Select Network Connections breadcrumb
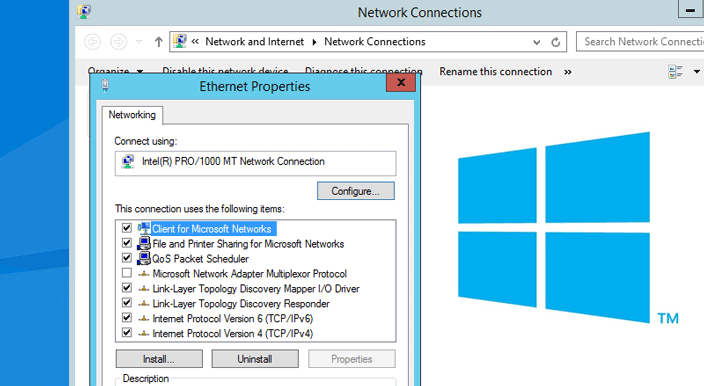704x386 pixels. (374, 42)
